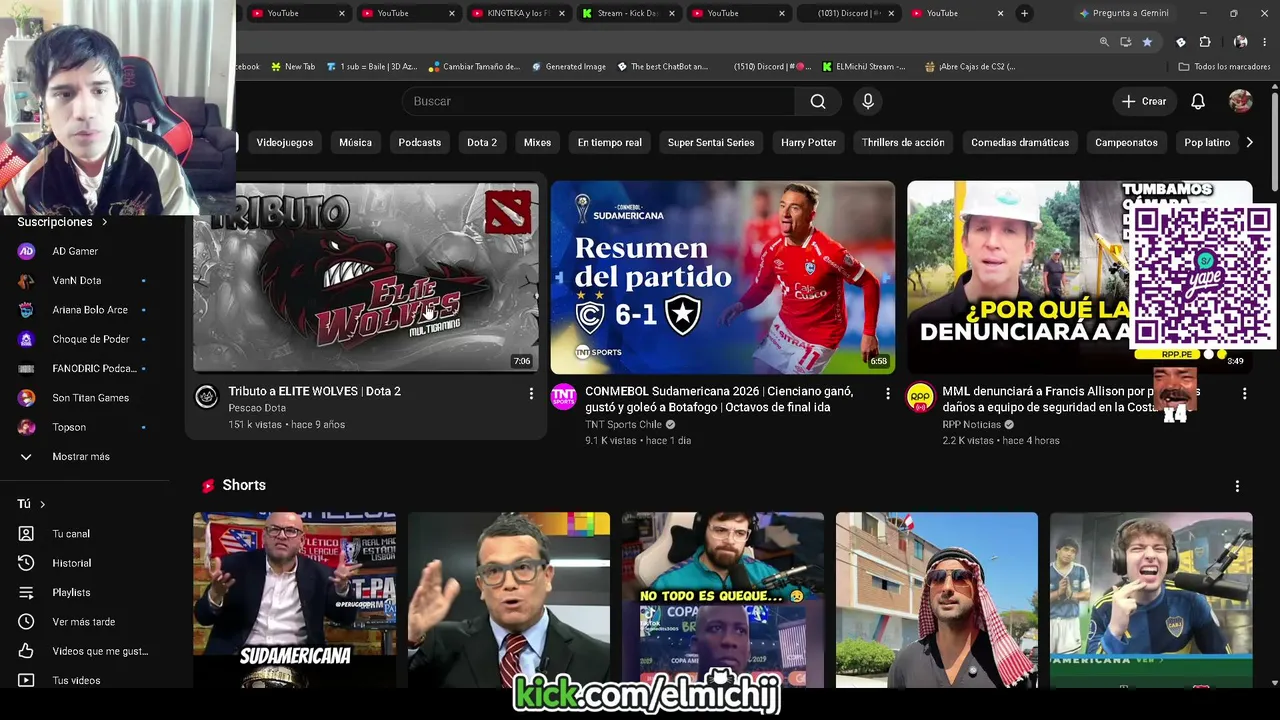Filter by Comedias dramáticas chip
The image size is (1280, 720).
[x=1020, y=142]
